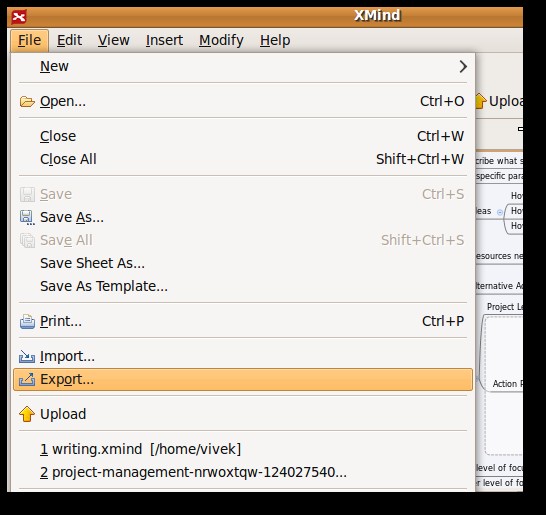Choose Save As... in File menu
Screen dimensions: 546x515
click(243, 218)
